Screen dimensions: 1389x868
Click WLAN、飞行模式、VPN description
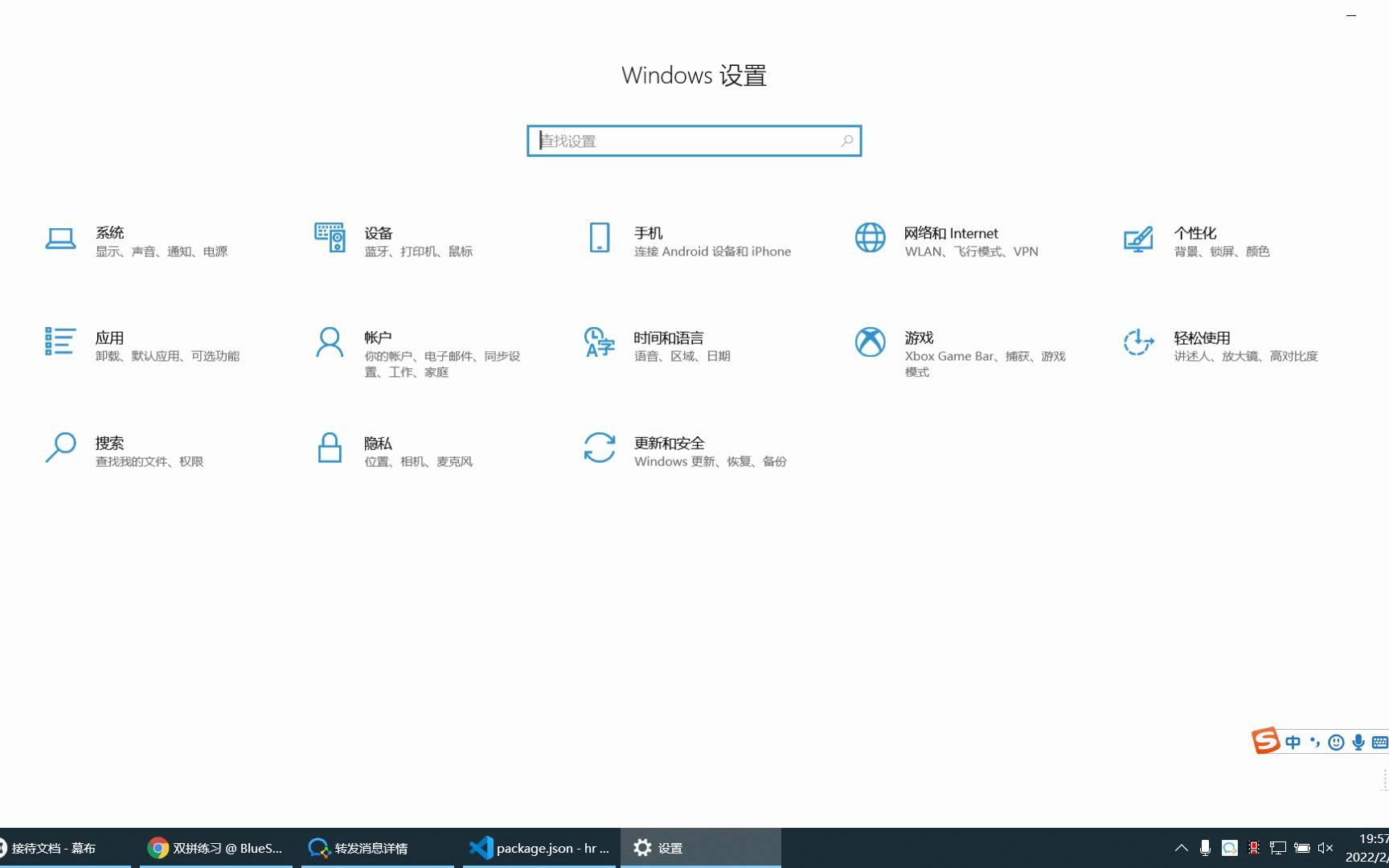971,252
